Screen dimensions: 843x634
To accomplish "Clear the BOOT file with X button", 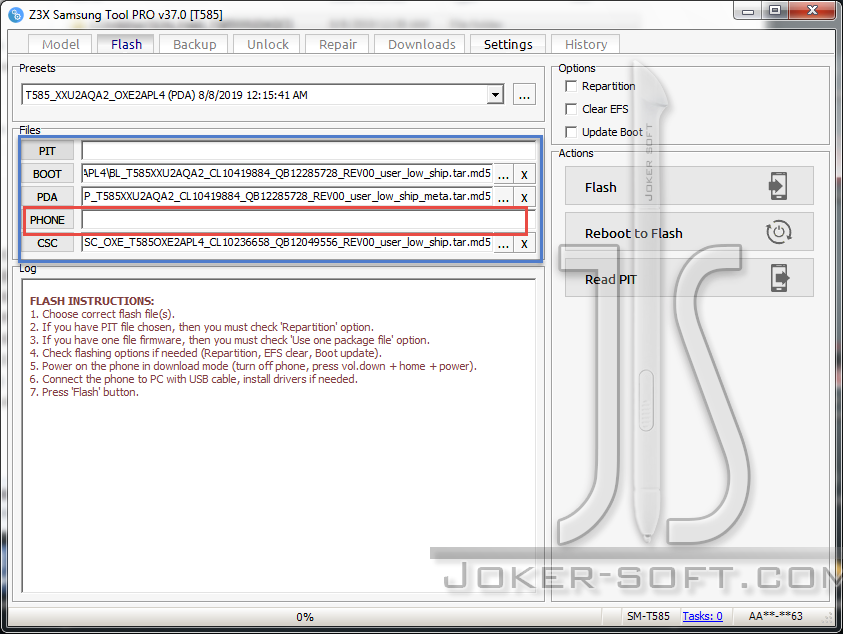I will (524, 174).
